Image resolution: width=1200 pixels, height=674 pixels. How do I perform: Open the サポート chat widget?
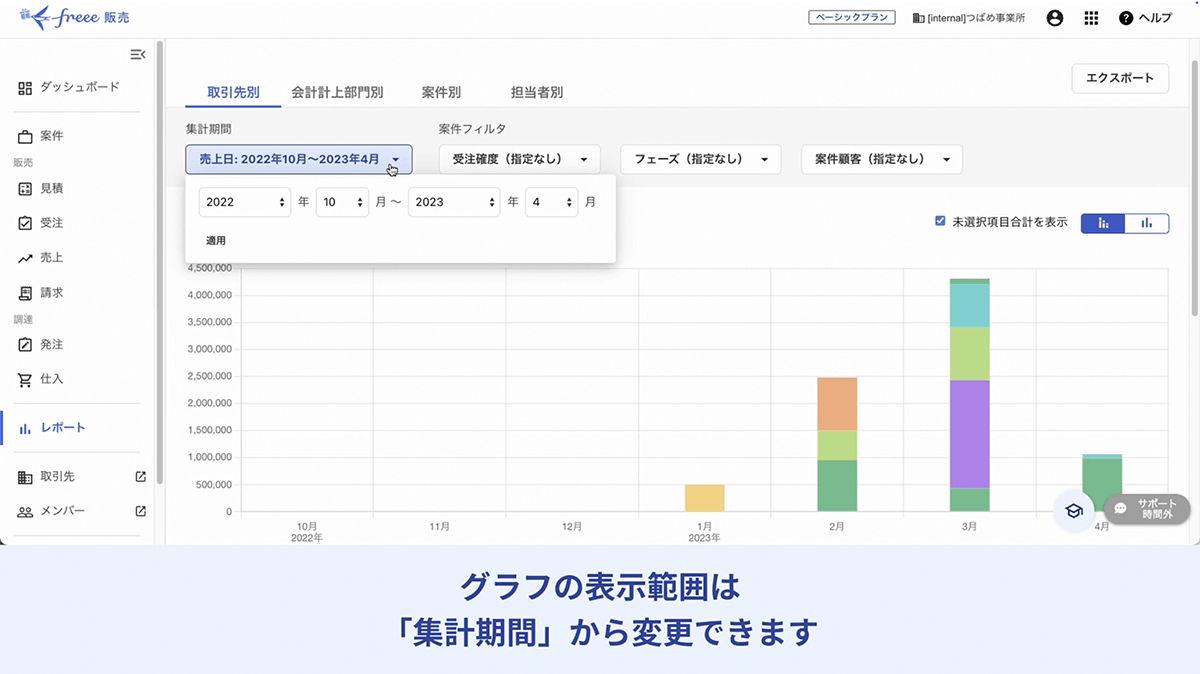coord(1146,509)
